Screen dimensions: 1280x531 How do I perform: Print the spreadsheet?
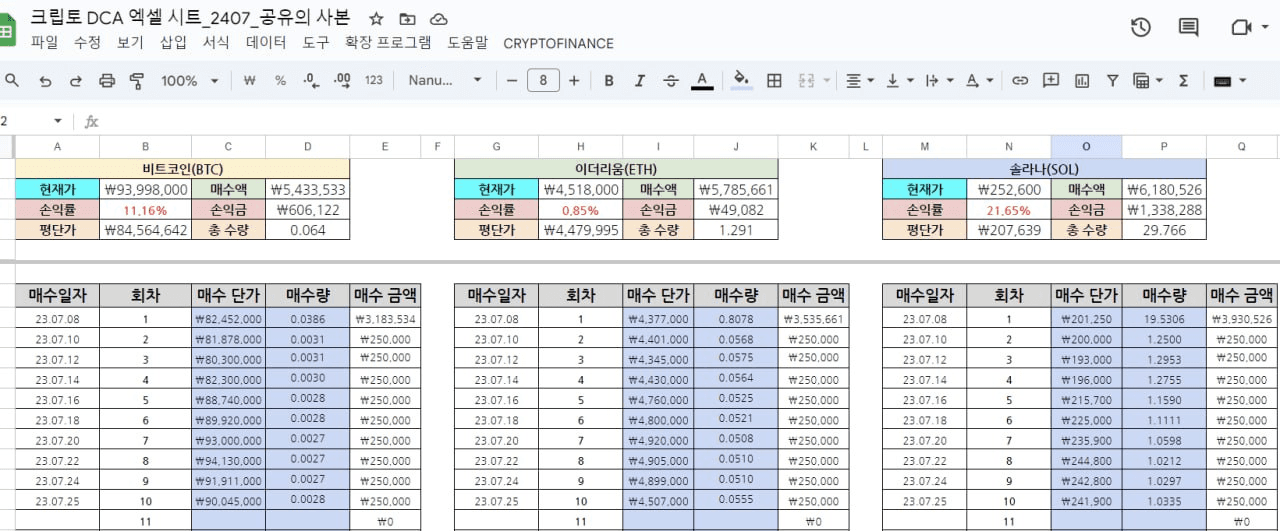coord(107,81)
